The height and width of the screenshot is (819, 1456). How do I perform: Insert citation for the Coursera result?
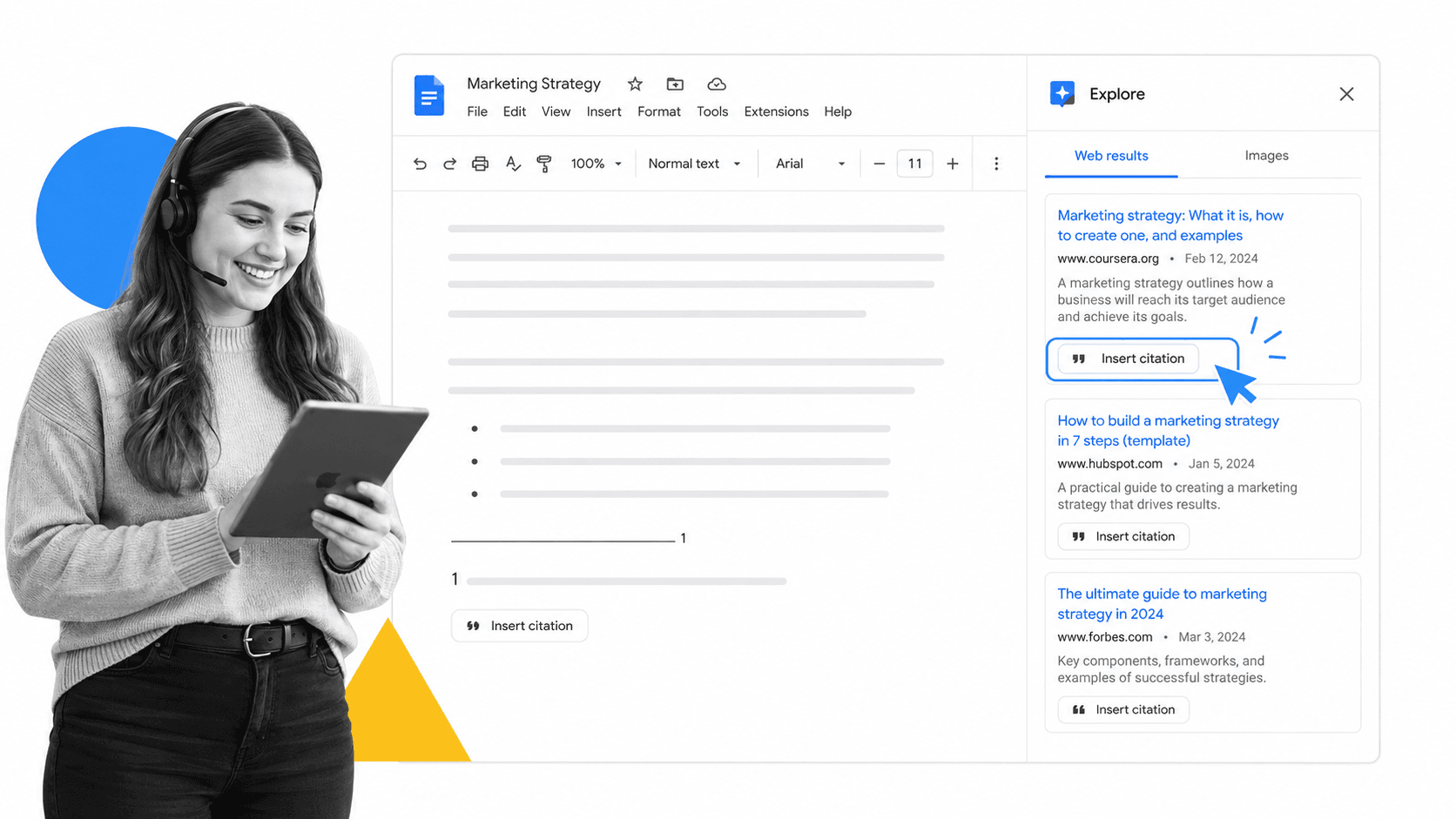1128,359
